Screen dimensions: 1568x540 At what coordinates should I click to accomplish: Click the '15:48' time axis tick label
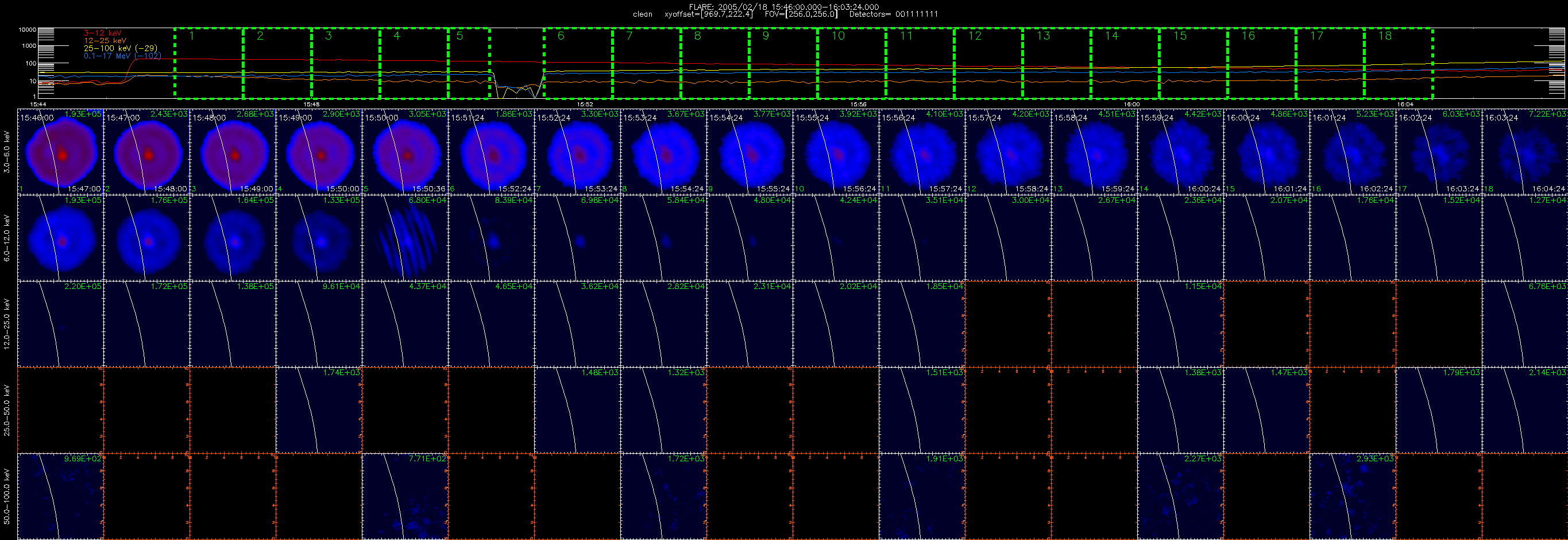(x=312, y=104)
